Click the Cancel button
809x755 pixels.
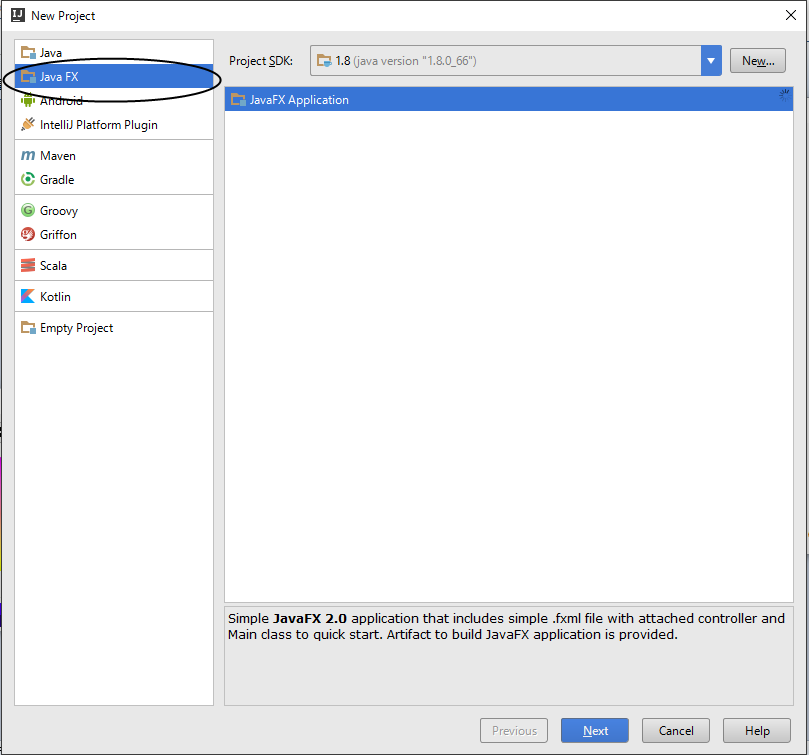[x=676, y=730]
